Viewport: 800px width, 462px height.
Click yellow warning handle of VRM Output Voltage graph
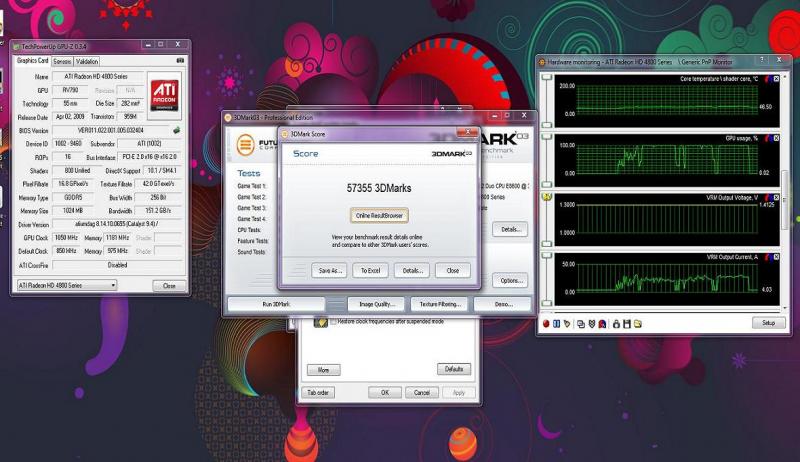[547, 197]
